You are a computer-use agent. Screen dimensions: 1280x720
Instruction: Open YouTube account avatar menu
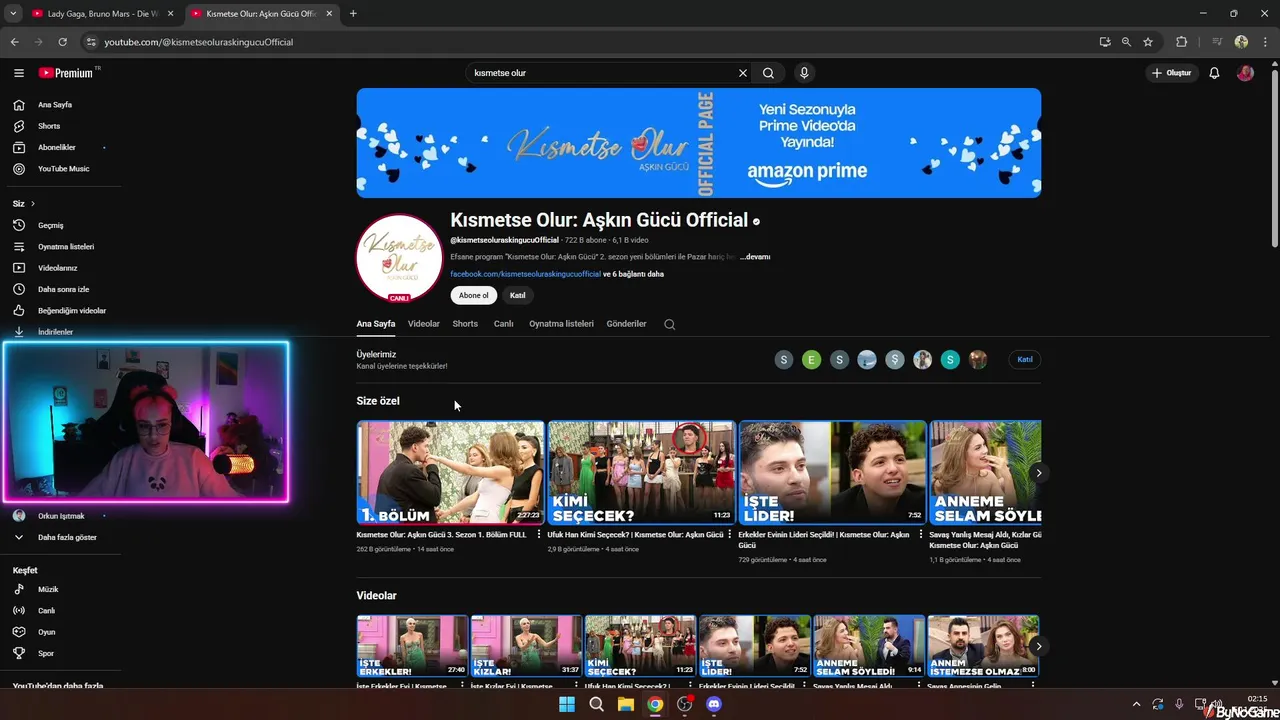point(1245,73)
